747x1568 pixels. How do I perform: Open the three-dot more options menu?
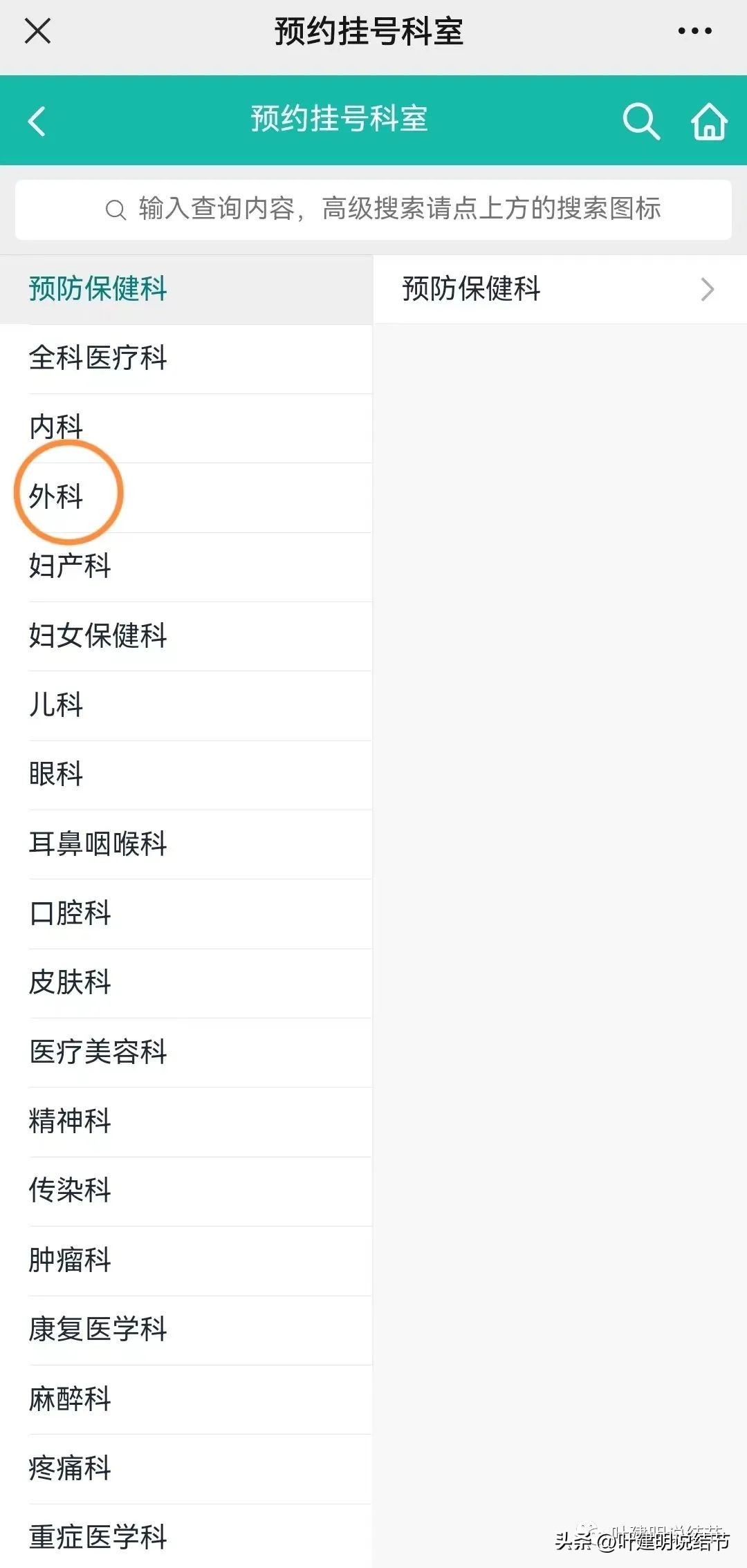(694, 31)
